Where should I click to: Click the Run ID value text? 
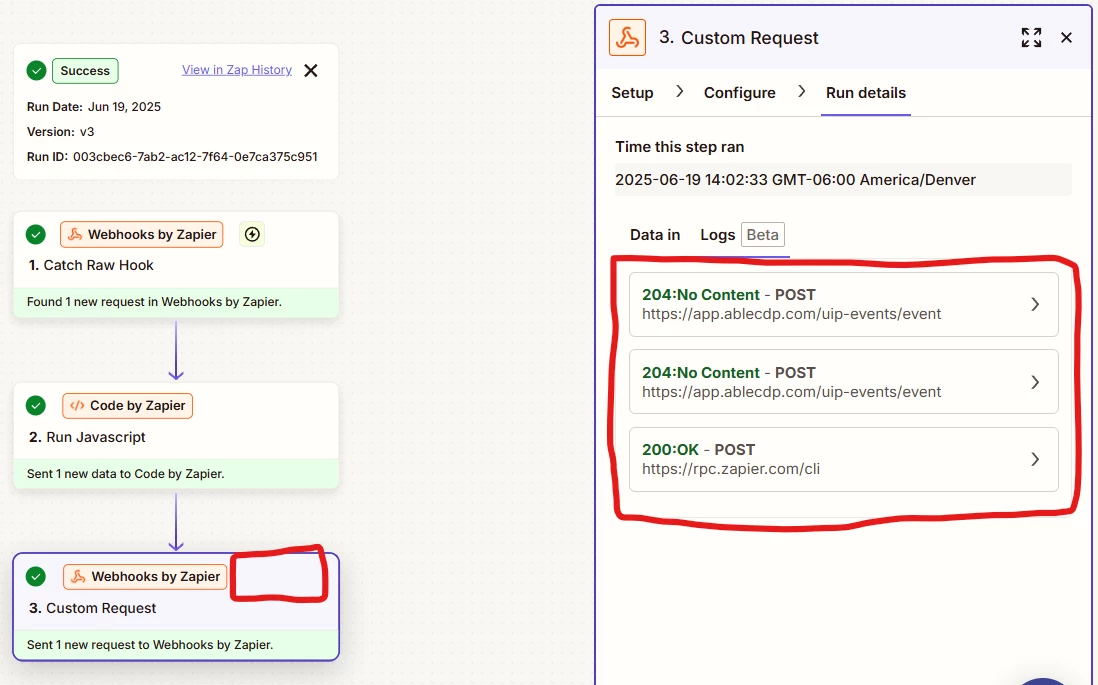click(x=195, y=157)
